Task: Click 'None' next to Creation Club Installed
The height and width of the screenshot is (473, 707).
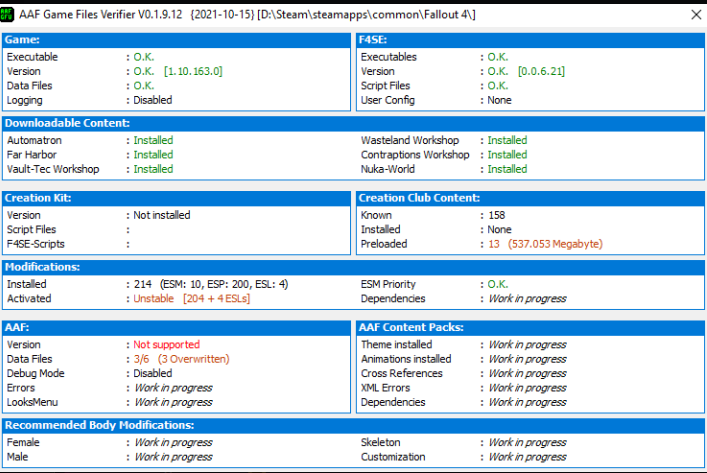Action: 499,230
